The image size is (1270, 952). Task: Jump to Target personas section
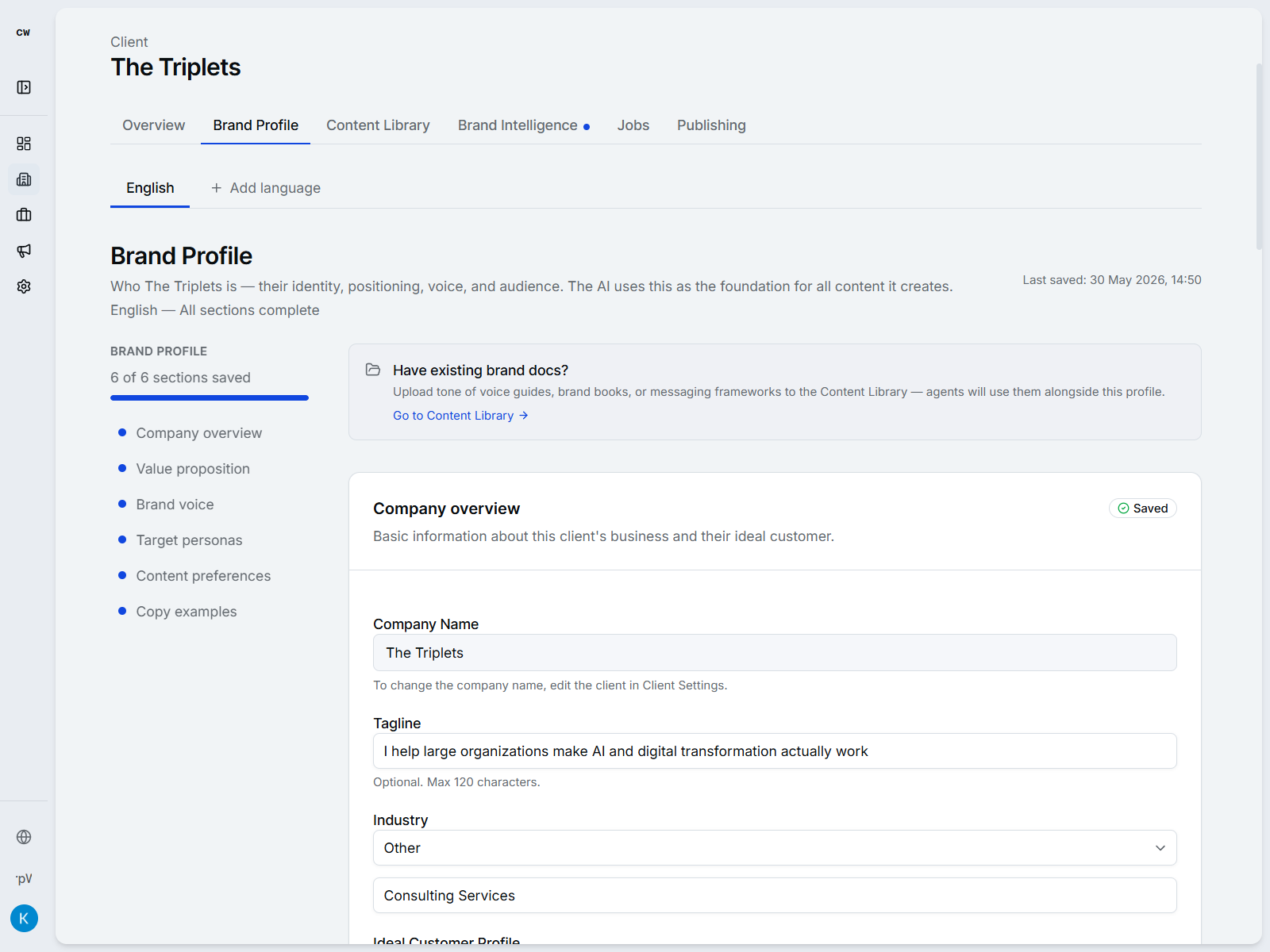[189, 540]
